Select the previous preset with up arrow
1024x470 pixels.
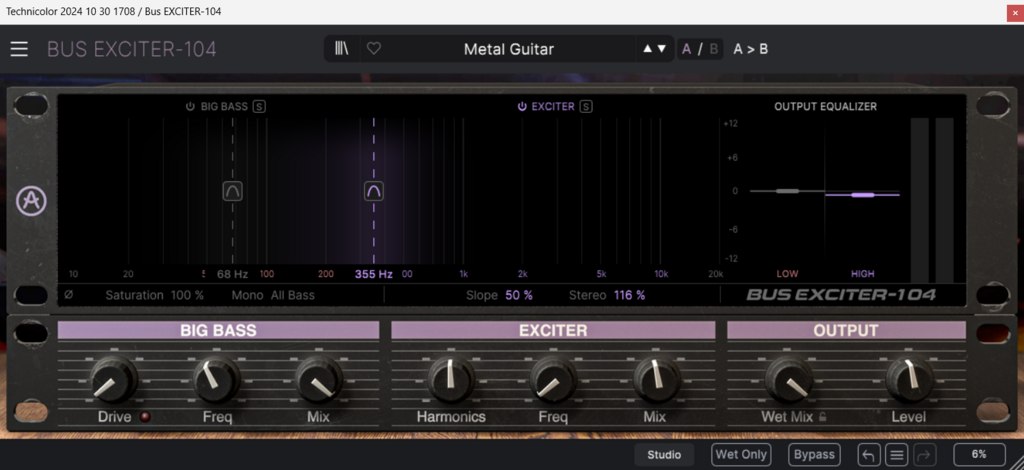coord(647,48)
